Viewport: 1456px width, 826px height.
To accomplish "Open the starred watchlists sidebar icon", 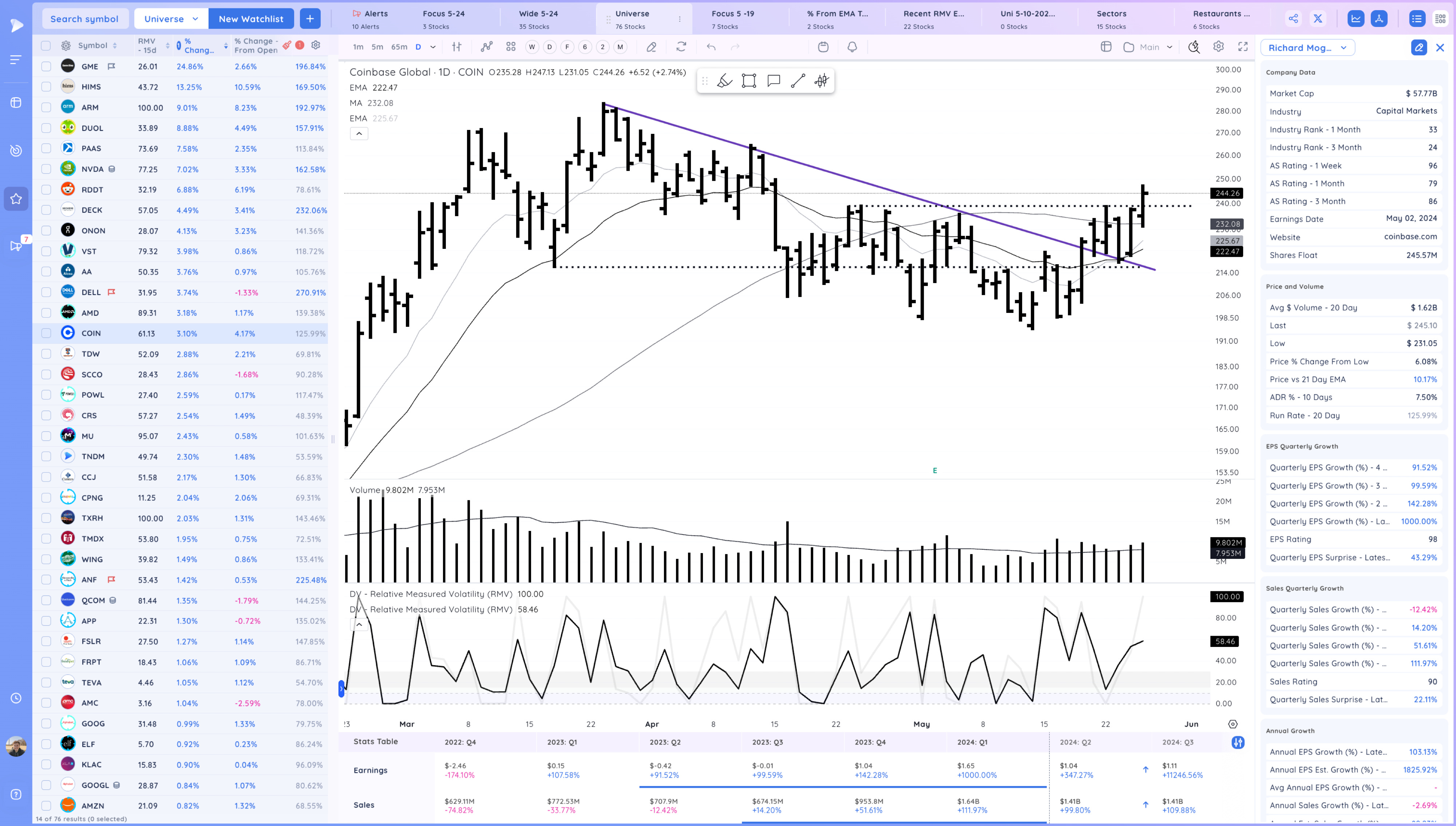I will click(16, 199).
